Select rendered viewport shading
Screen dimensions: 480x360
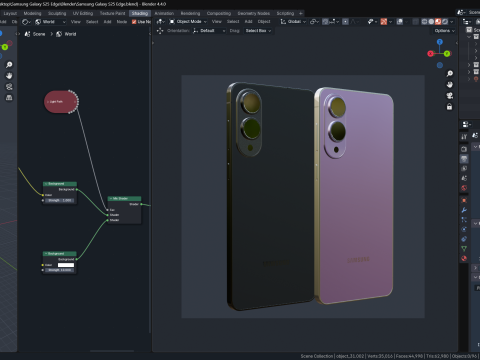point(445,21)
